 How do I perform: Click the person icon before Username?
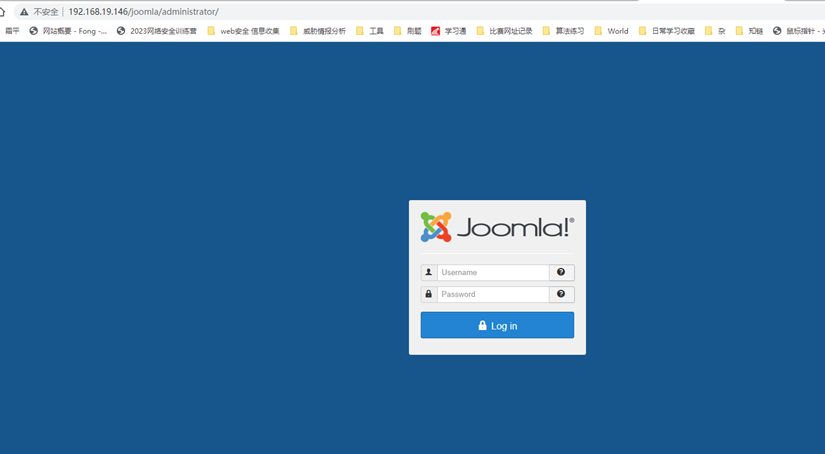tap(429, 273)
